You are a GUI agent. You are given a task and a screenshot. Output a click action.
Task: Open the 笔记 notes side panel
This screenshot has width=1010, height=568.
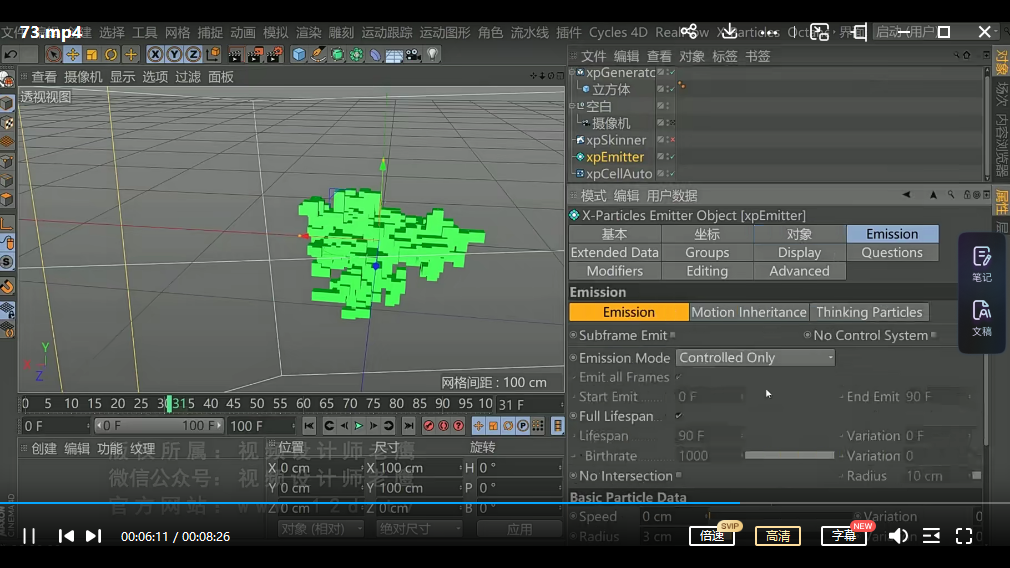coord(981,263)
